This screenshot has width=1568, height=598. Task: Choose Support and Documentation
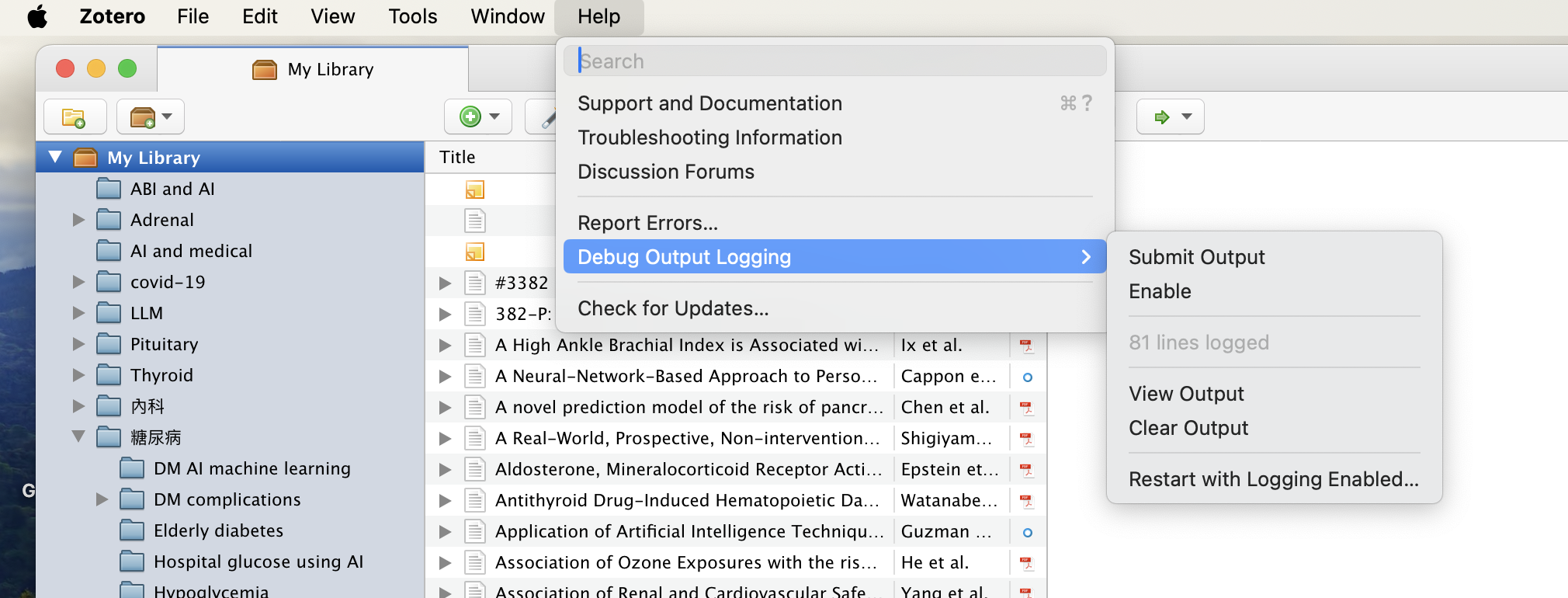(835, 103)
